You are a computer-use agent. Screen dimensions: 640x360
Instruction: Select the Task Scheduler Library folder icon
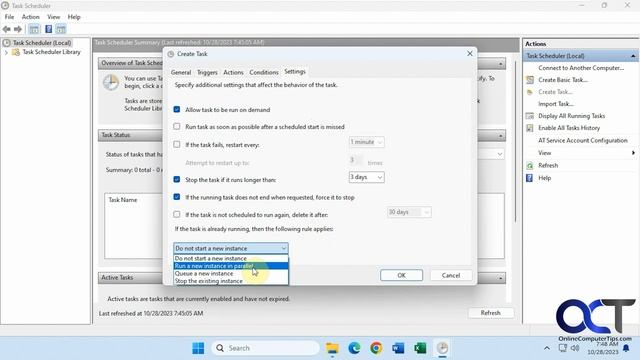tap(16, 52)
